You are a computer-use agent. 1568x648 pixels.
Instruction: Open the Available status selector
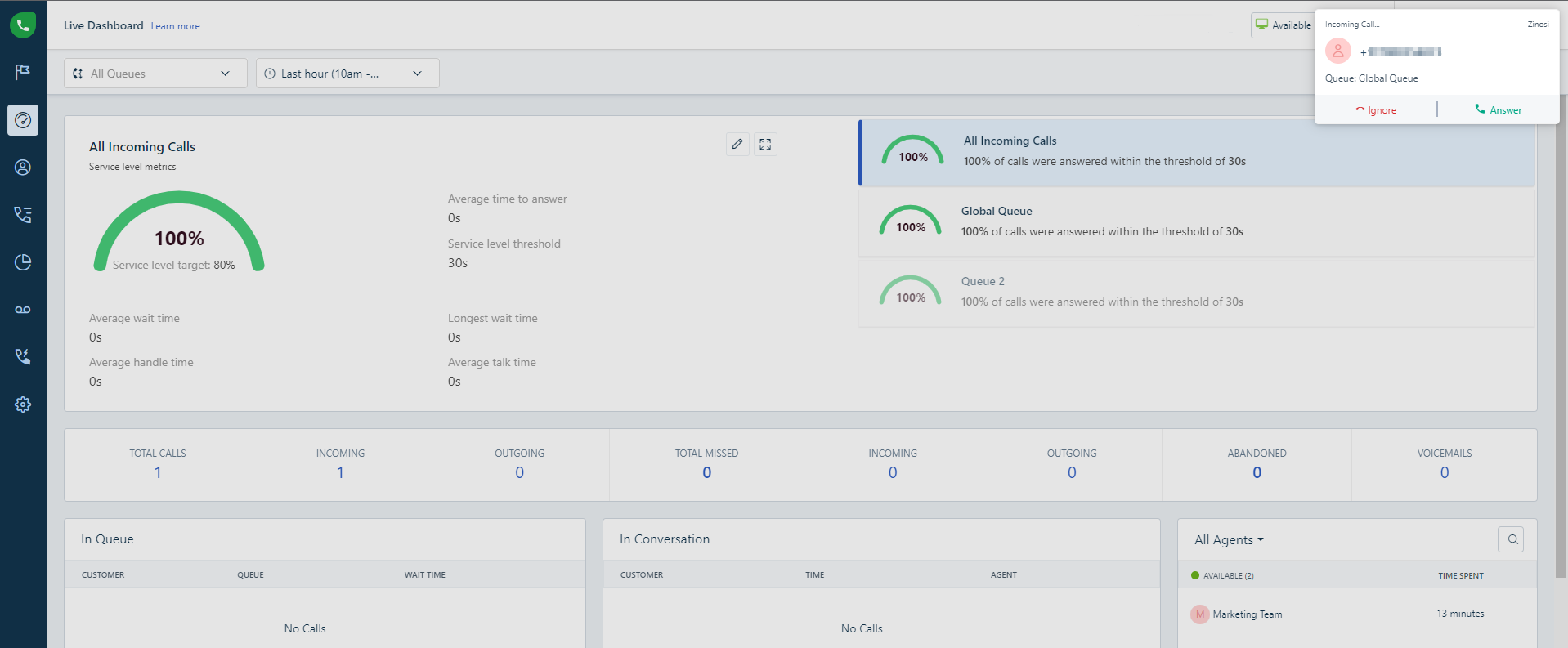point(1283,25)
